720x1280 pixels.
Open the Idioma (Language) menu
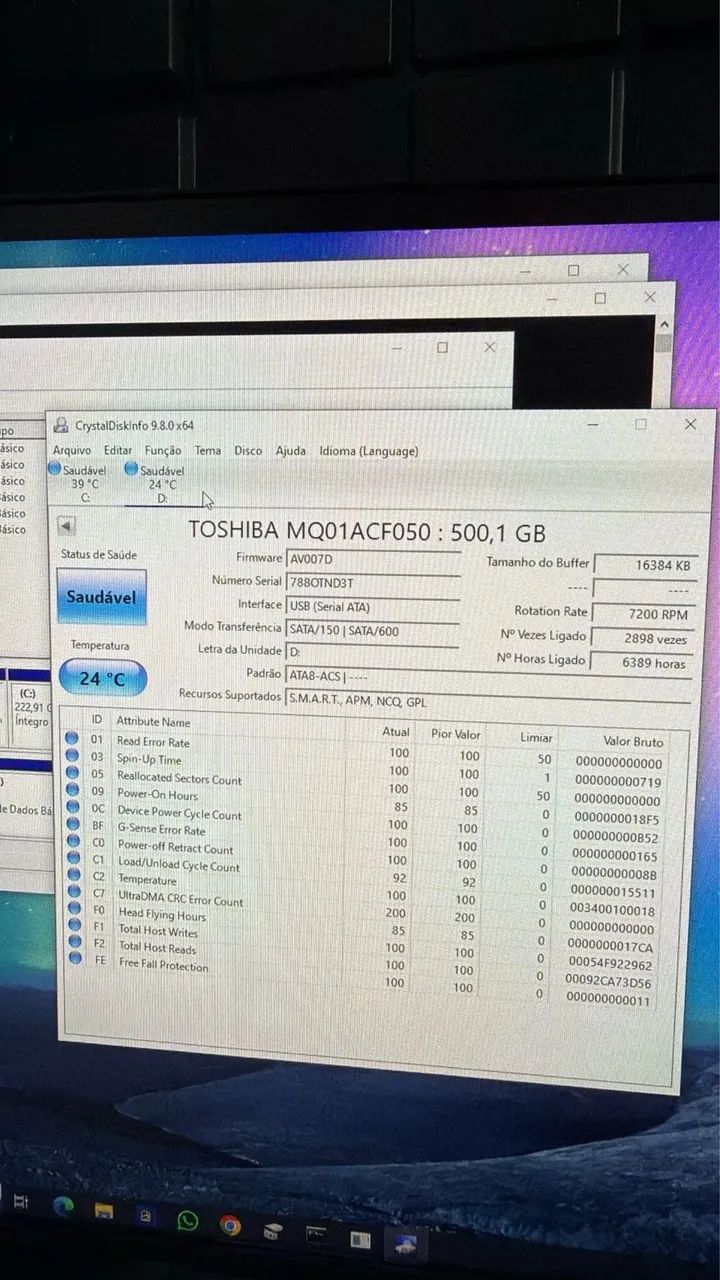(x=369, y=451)
